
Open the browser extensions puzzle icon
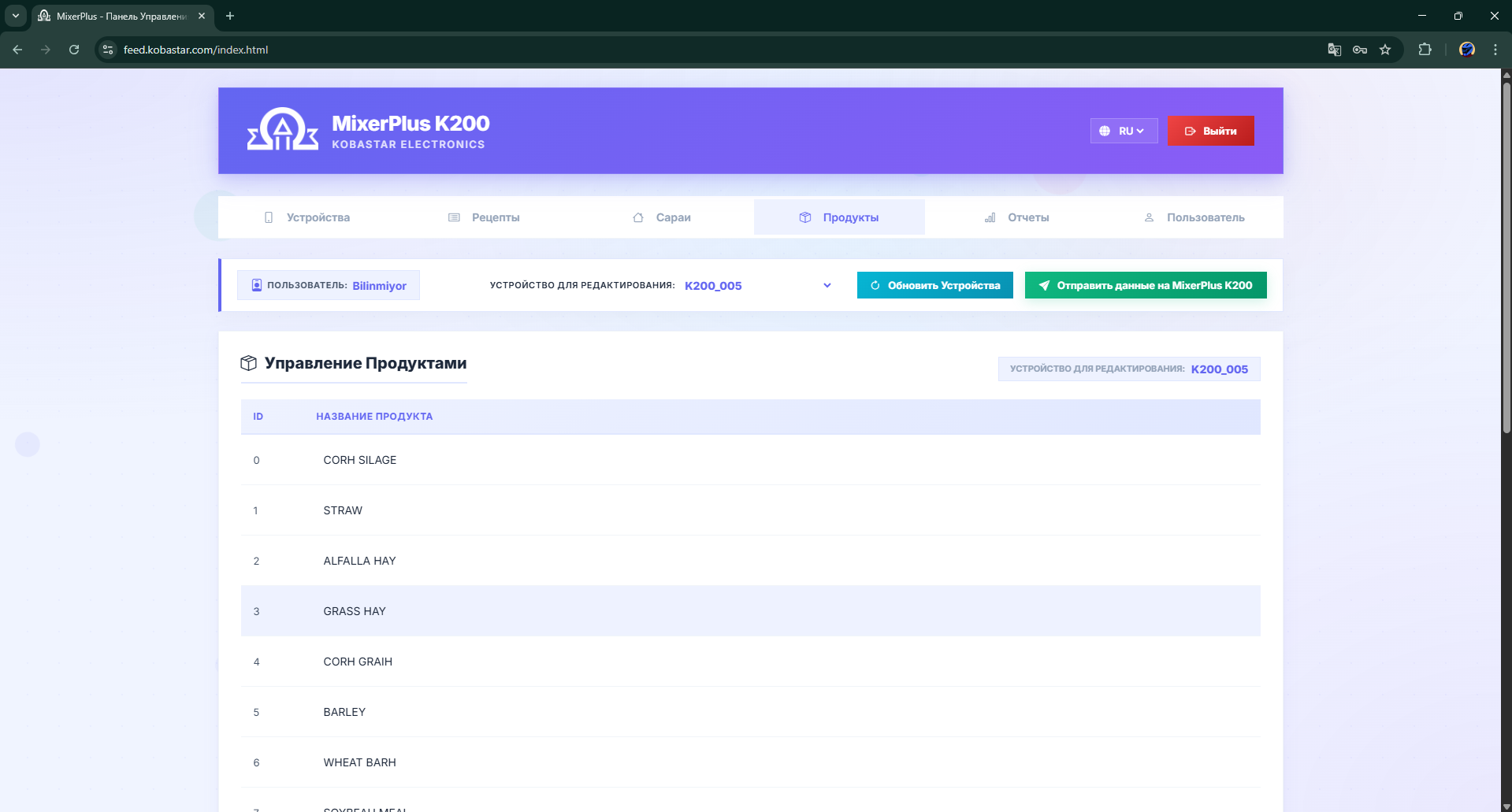[x=1425, y=50]
